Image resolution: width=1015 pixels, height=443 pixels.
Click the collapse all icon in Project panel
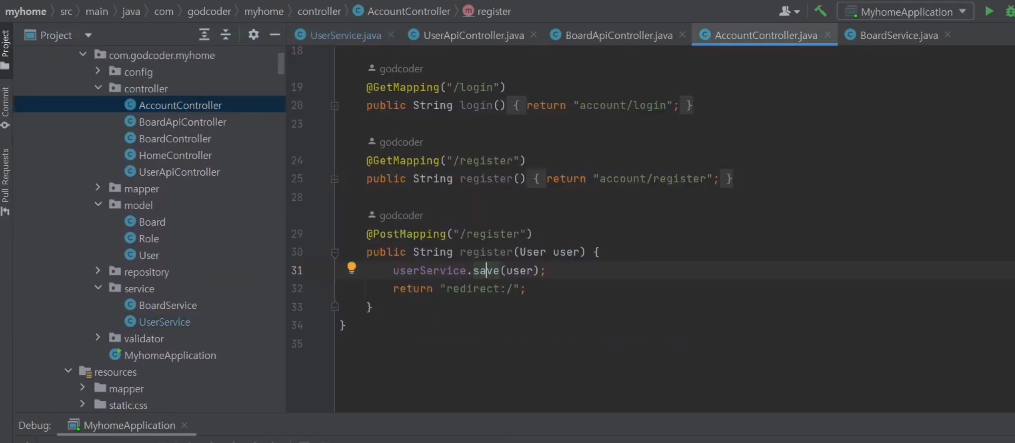pos(225,35)
